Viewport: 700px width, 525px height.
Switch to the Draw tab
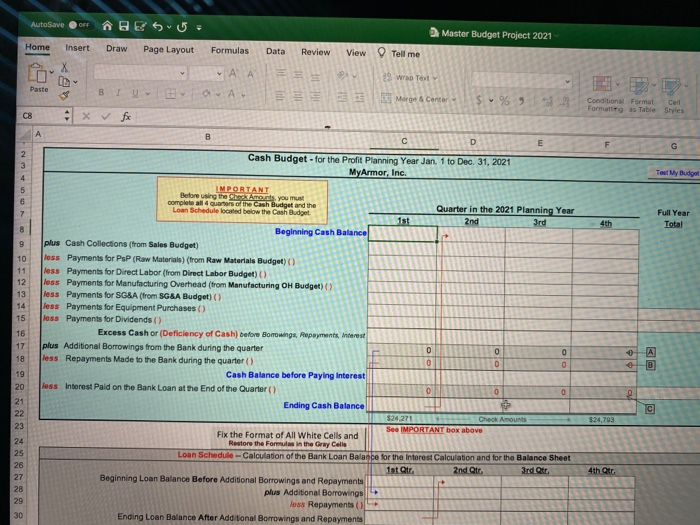click(117, 49)
